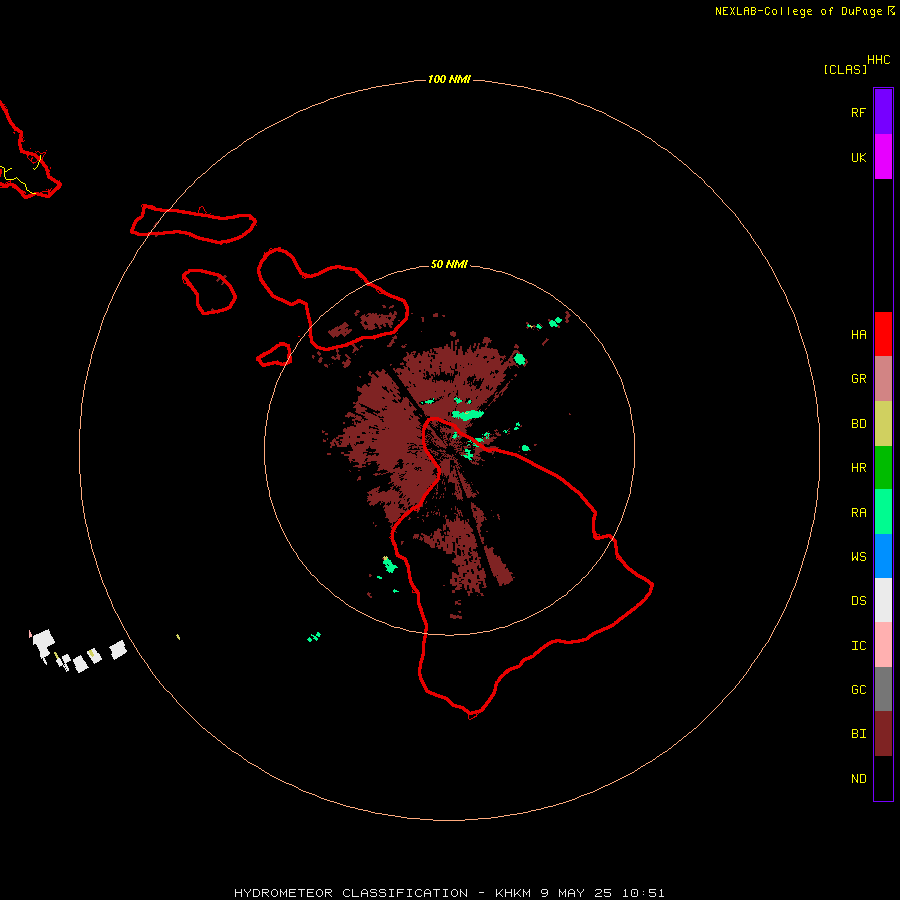Select the IC pink legend swatch
Image resolution: width=900 pixels, height=900 pixels.
click(883, 645)
